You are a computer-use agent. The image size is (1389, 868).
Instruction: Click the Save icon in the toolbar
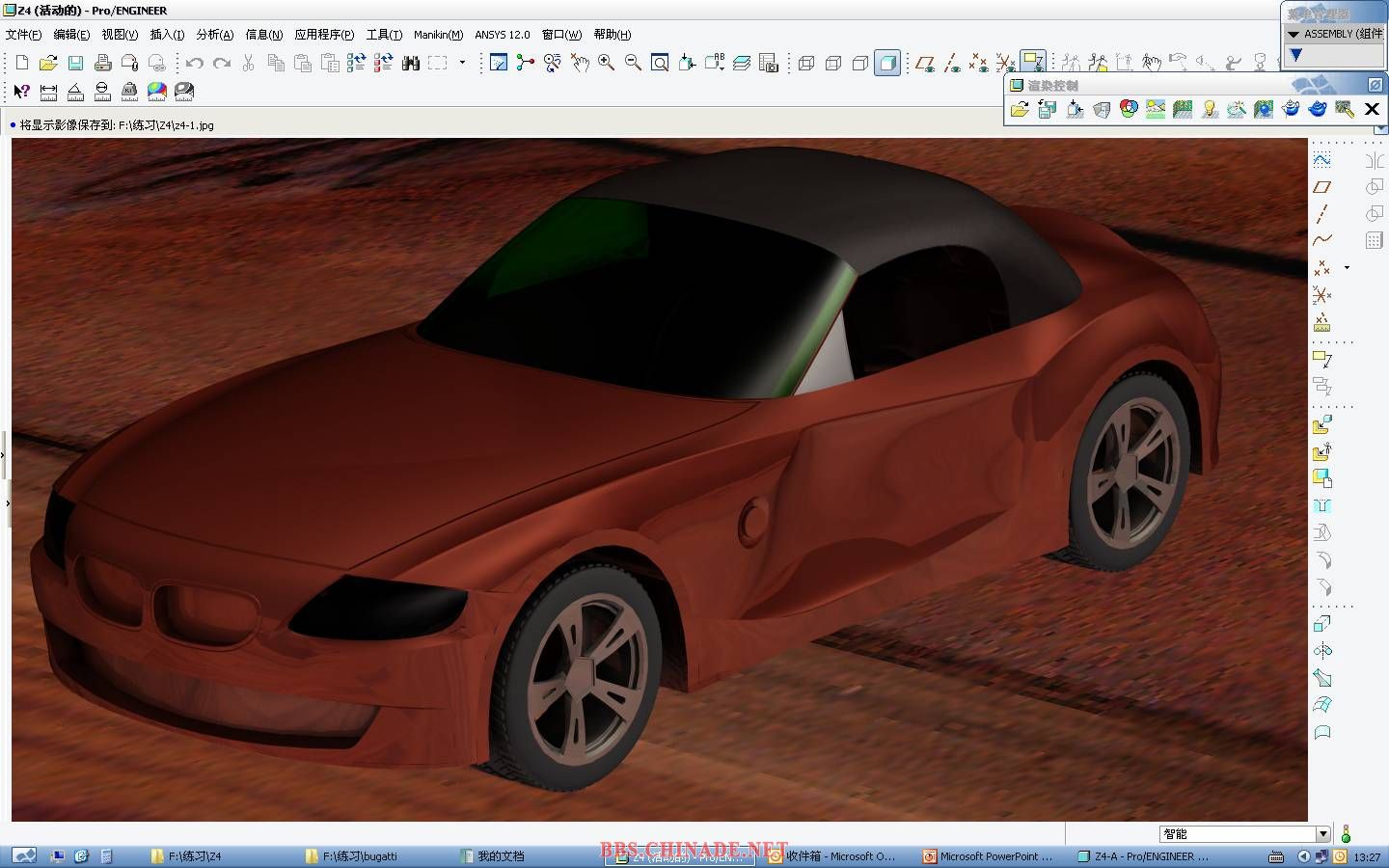pos(75,64)
